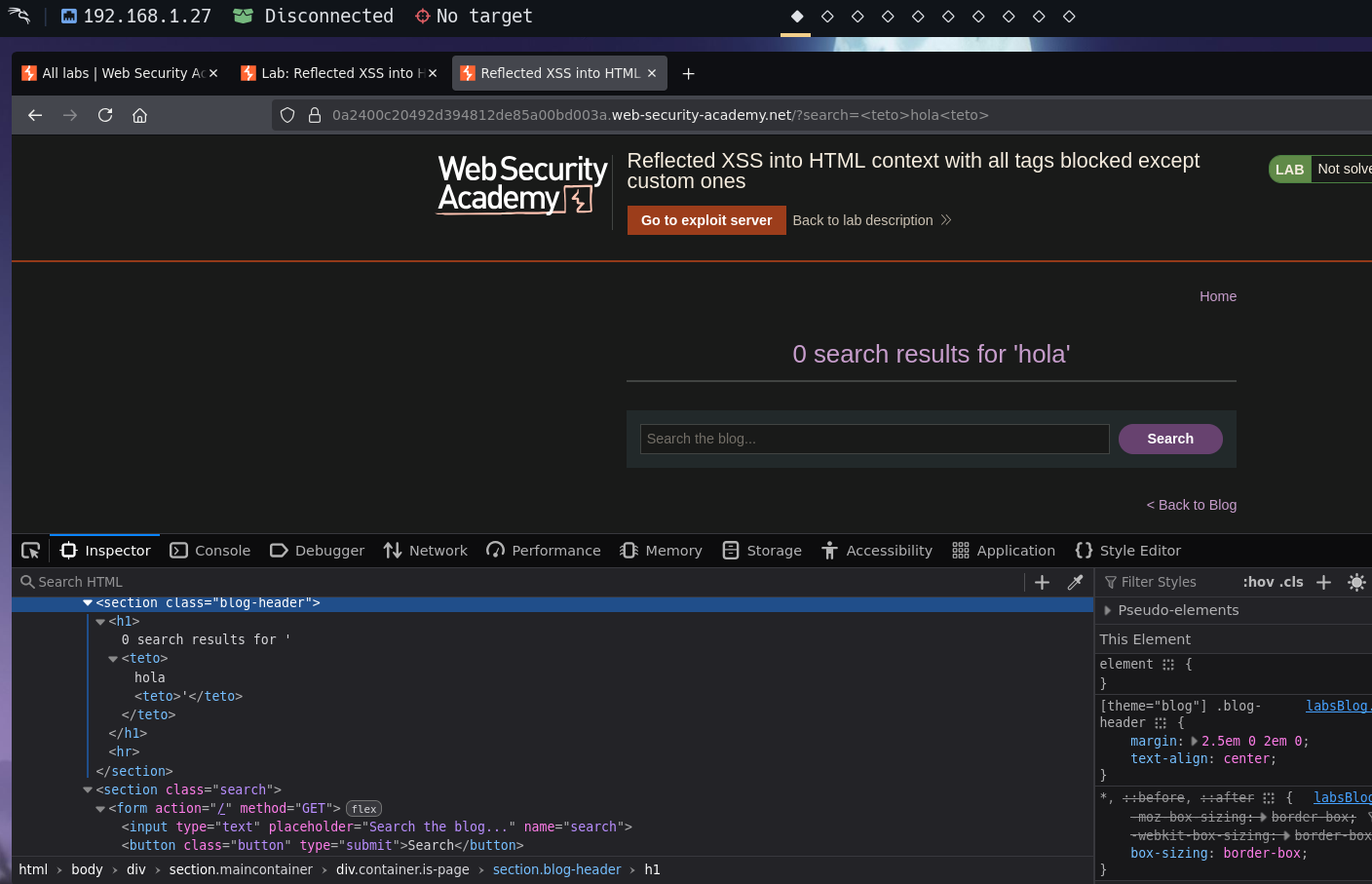
Task: Click the 'text-align: center' declaration
Action: (x=1203, y=759)
